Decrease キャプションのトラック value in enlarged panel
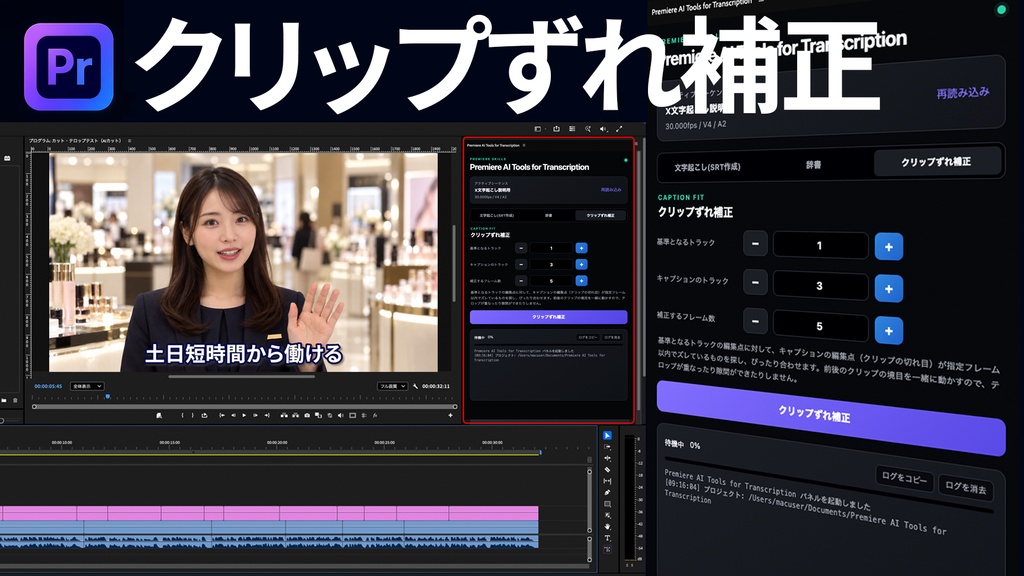The image size is (1024, 576). [756, 283]
